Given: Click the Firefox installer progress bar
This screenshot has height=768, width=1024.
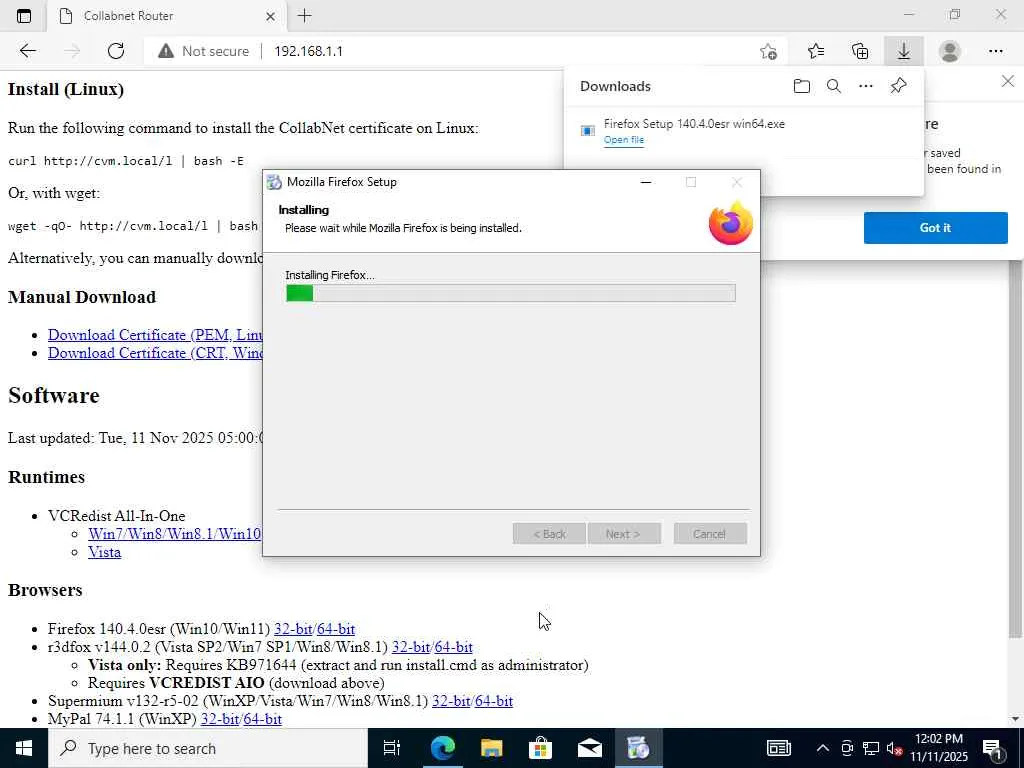Looking at the screenshot, I should [511, 293].
